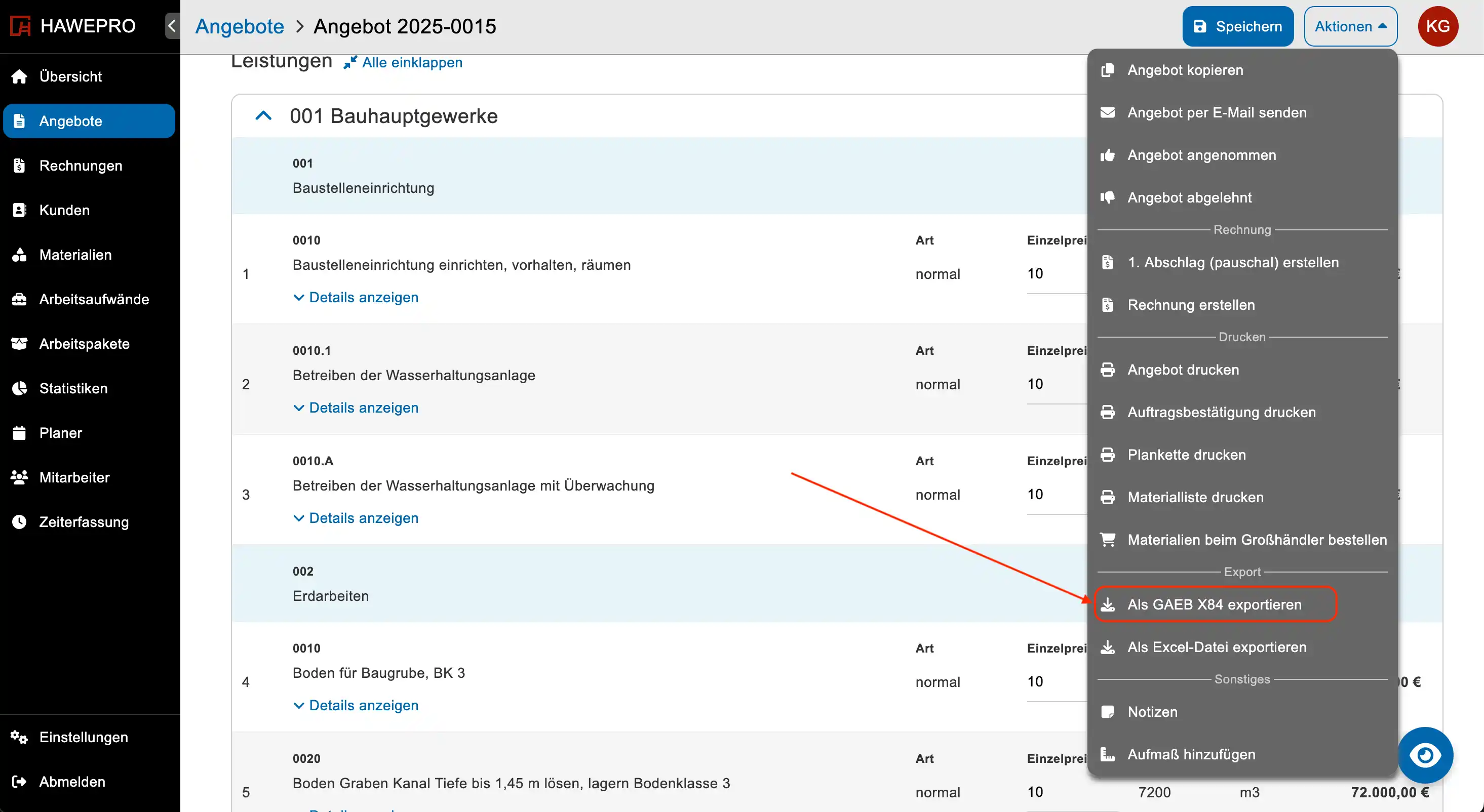The height and width of the screenshot is (812, 1484).
Task: Click the Planer calendar icon
Action: (x=20, y=433)
